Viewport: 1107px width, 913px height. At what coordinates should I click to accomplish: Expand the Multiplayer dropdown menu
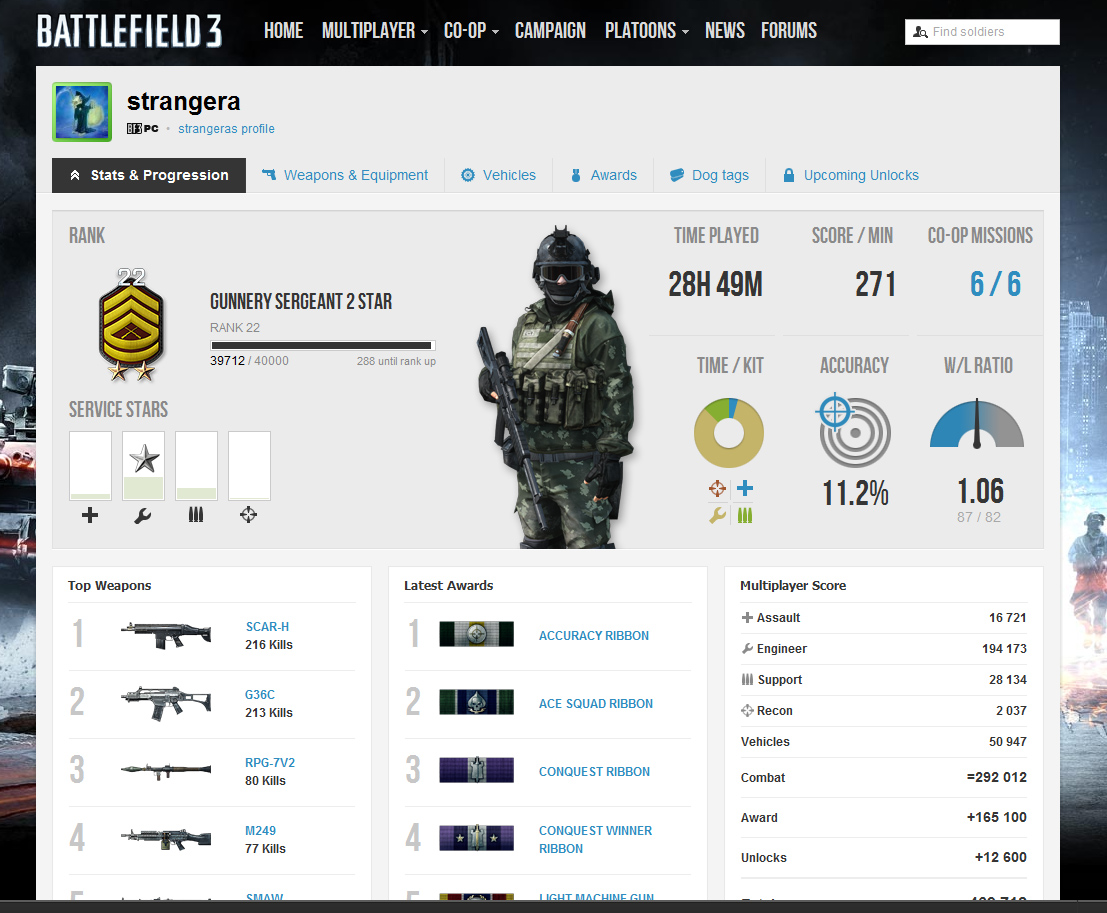point(374,31)
